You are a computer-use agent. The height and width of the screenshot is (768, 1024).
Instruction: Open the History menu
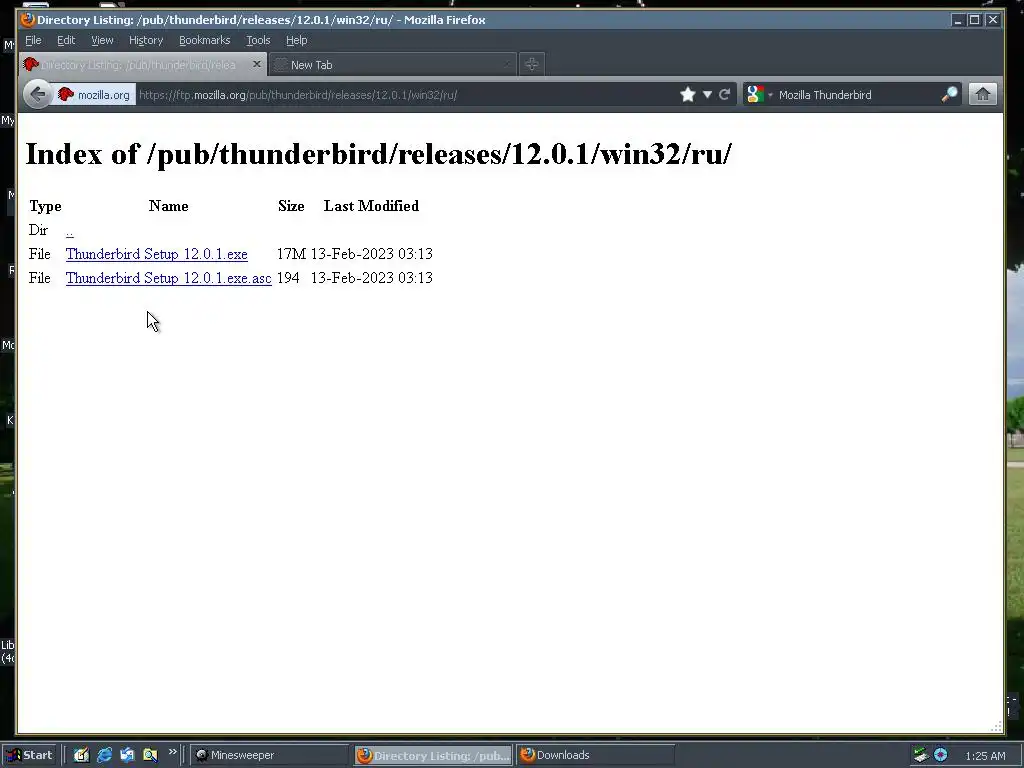[146, 40]
